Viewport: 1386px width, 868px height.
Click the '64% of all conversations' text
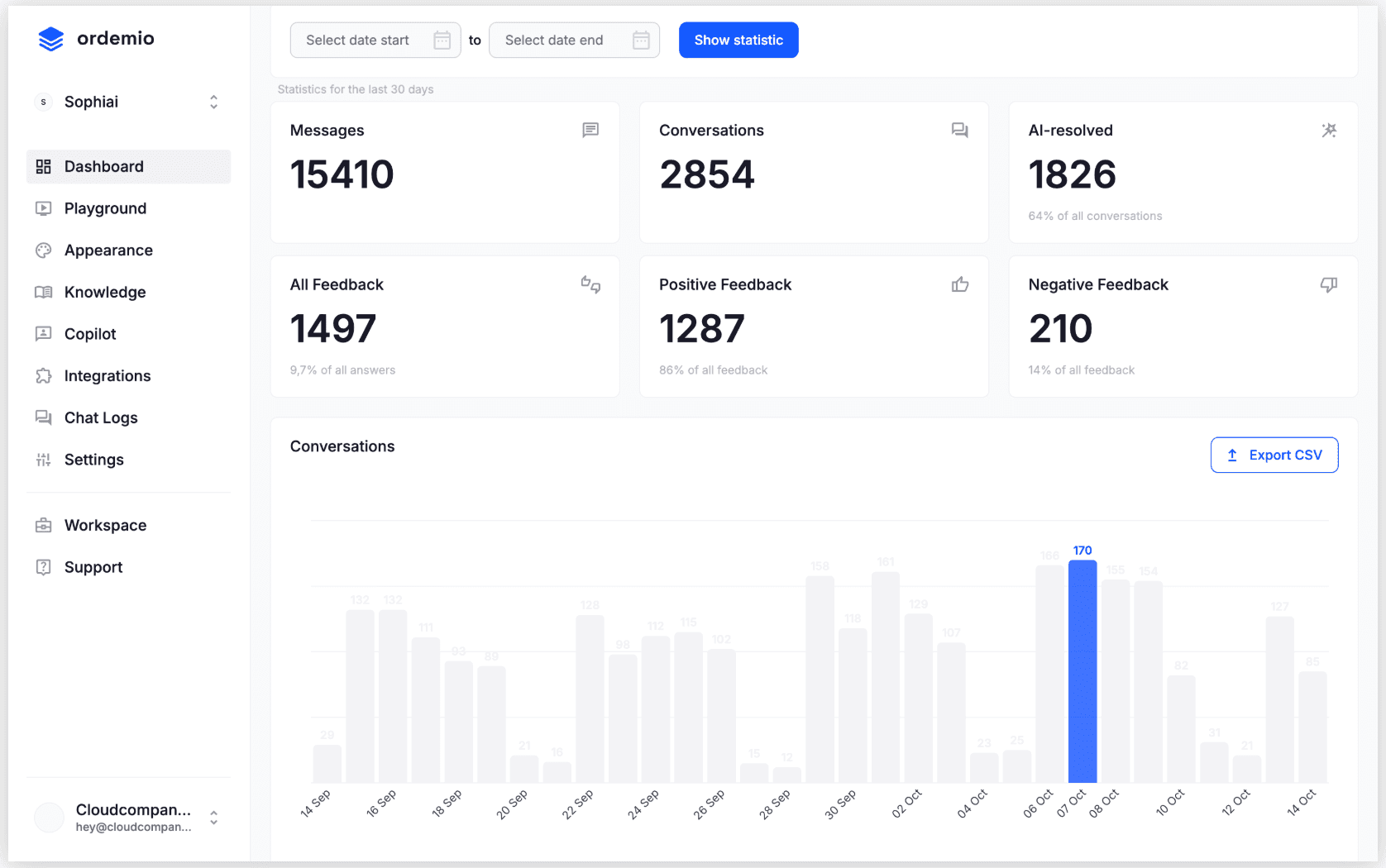(x=1095, y=216)
